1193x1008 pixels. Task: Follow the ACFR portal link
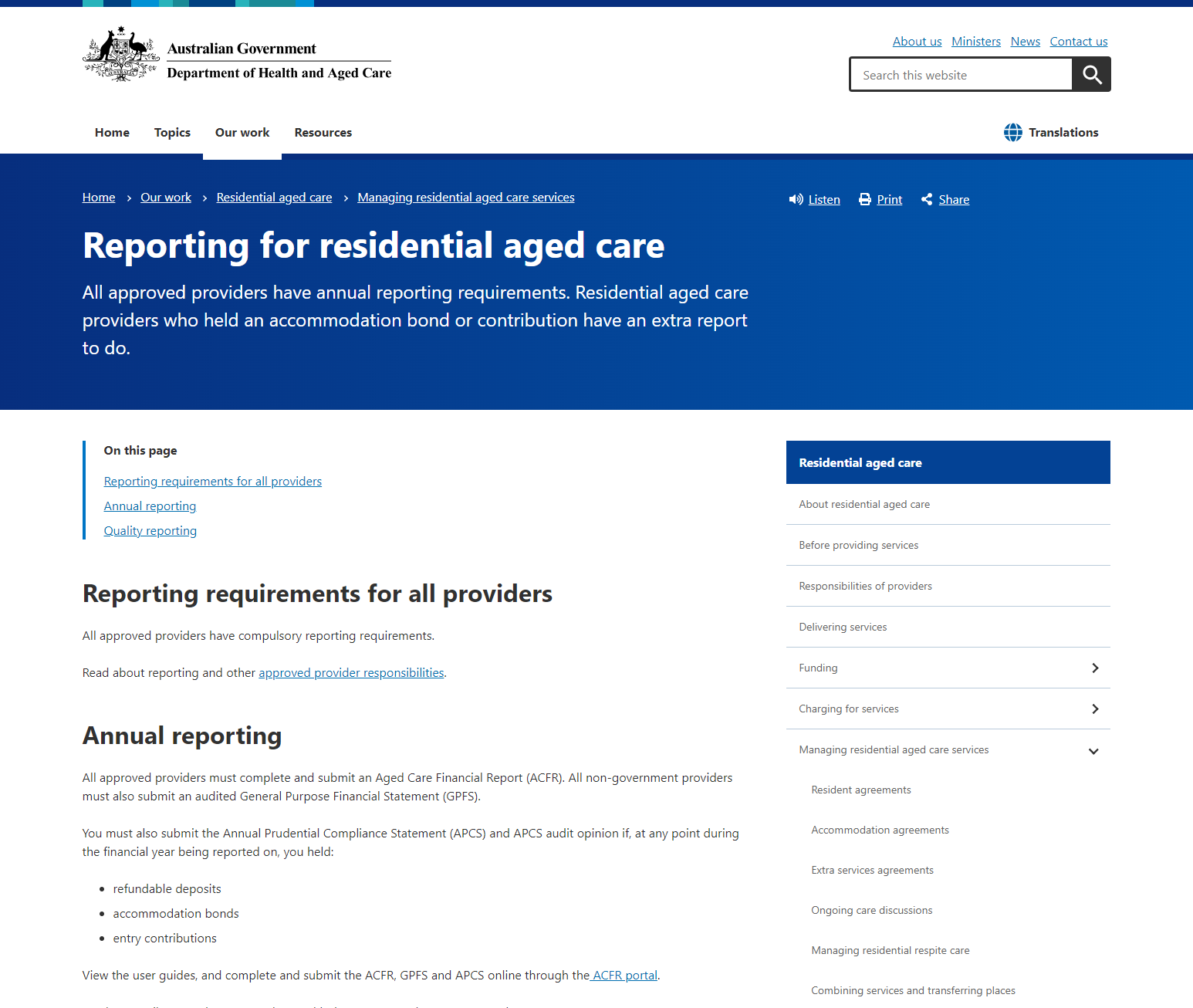coord(624,975)
